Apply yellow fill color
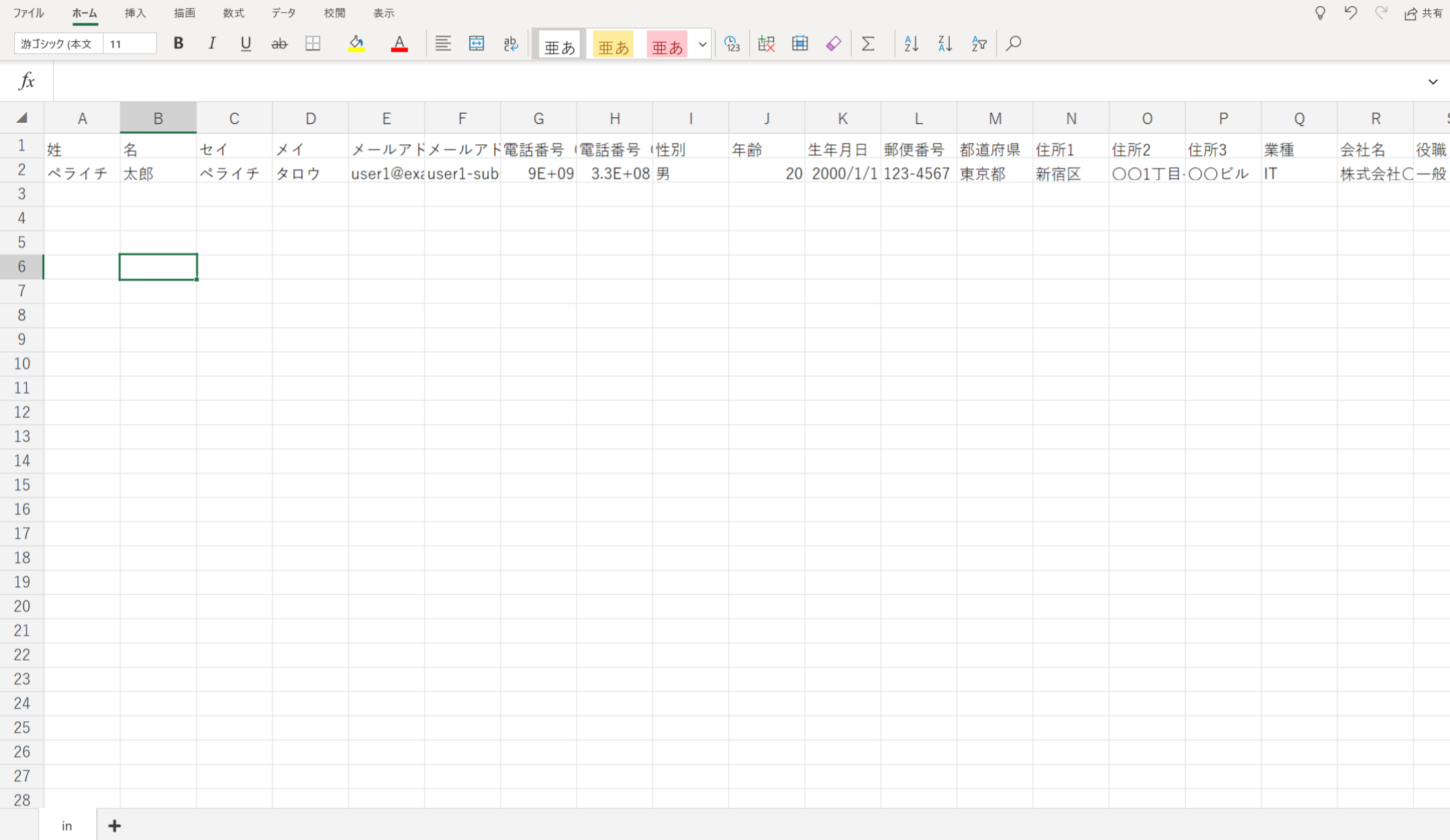This screenshot has height=840, width=1450. point(356,44)
